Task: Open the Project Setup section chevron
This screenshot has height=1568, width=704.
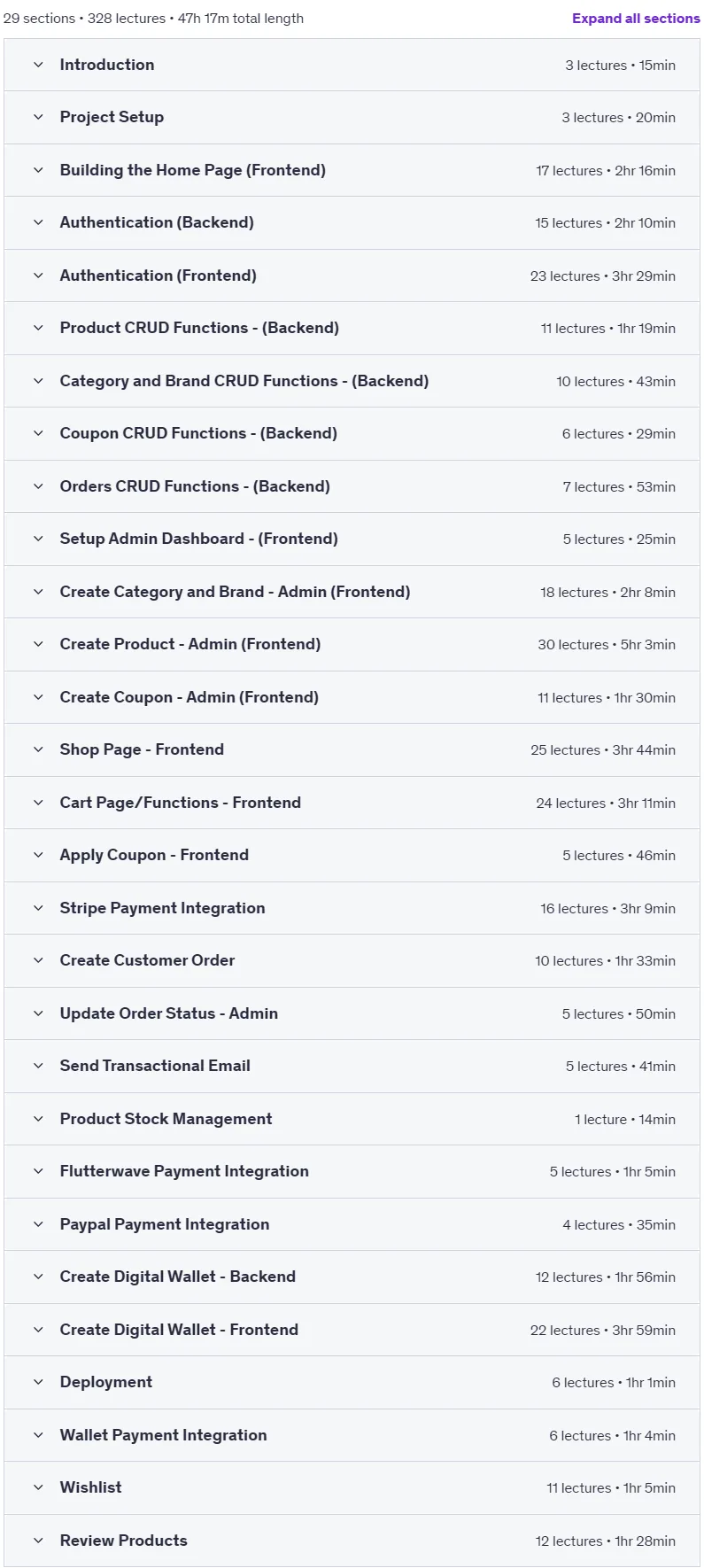Action: point(38,117)
